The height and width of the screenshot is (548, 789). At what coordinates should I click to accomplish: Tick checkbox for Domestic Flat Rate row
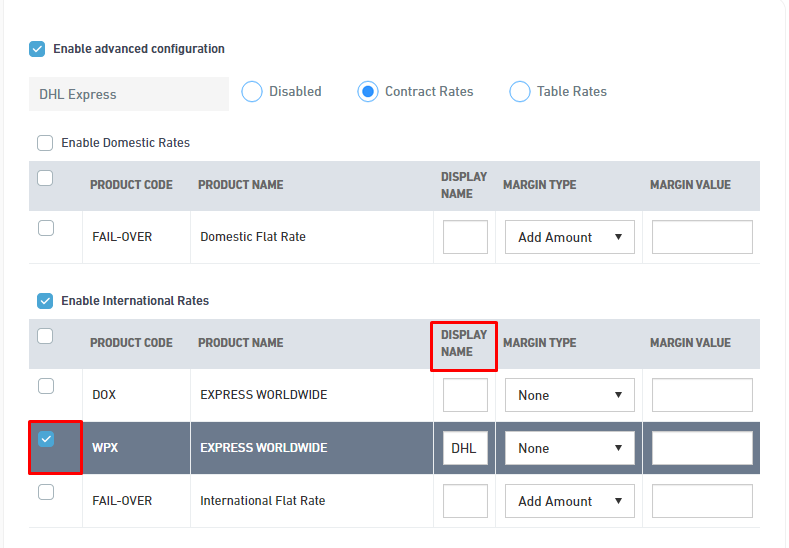point(46,228)
